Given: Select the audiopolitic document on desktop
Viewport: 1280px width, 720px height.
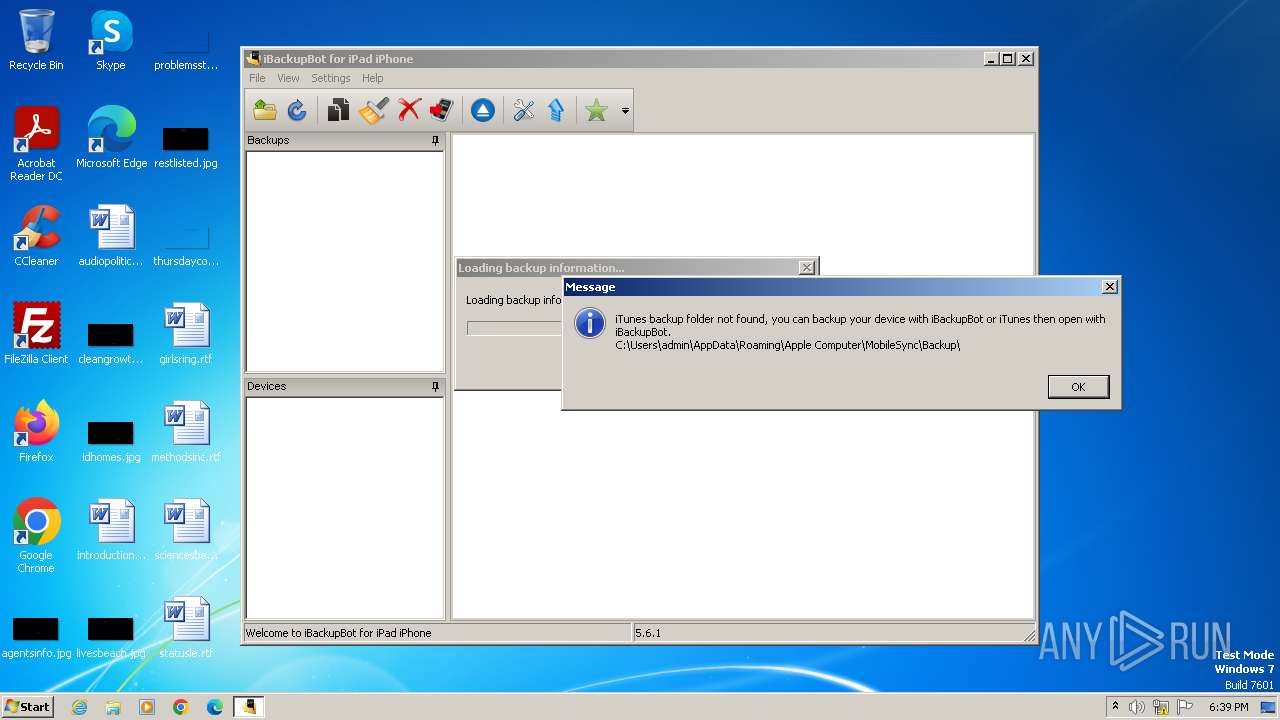Looking at the screenshot, I should [111, 236].
